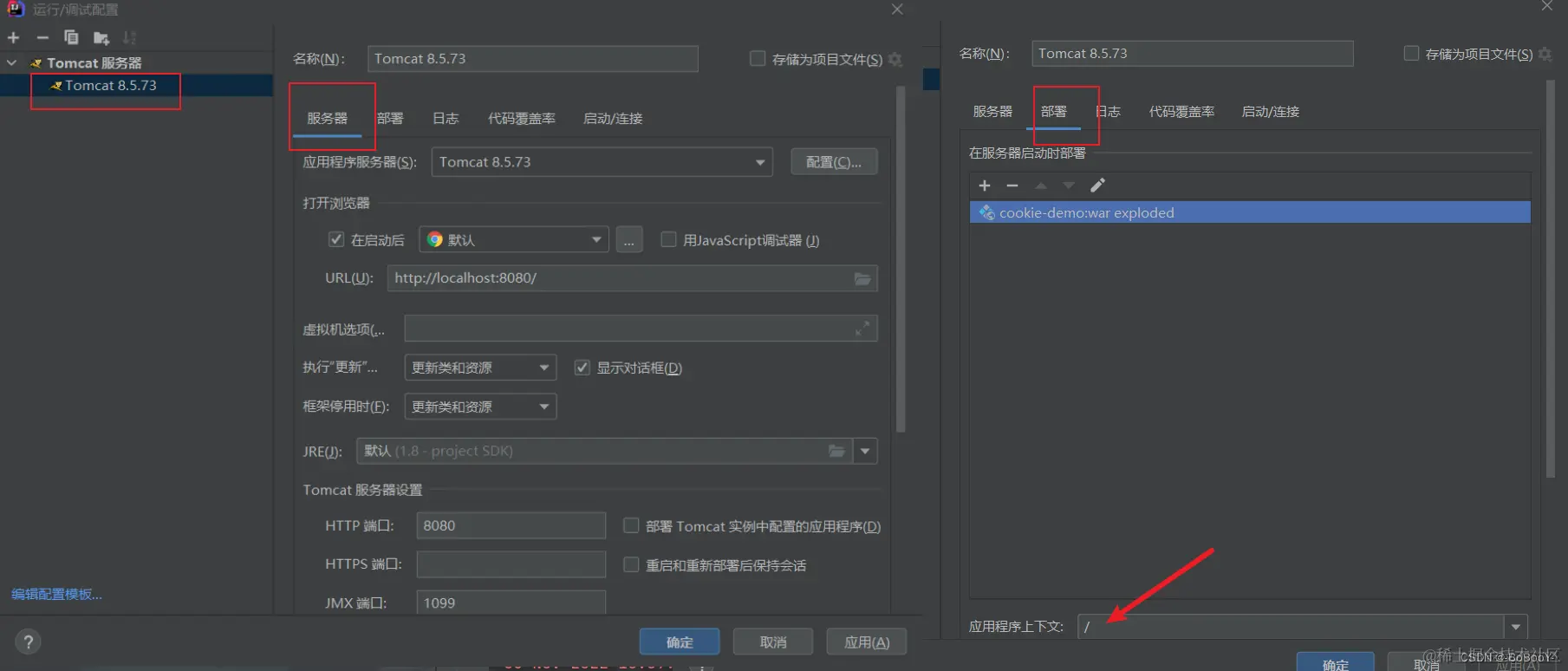
Task: Open 日志 tab in right dialog
Action: (1109, 111)
